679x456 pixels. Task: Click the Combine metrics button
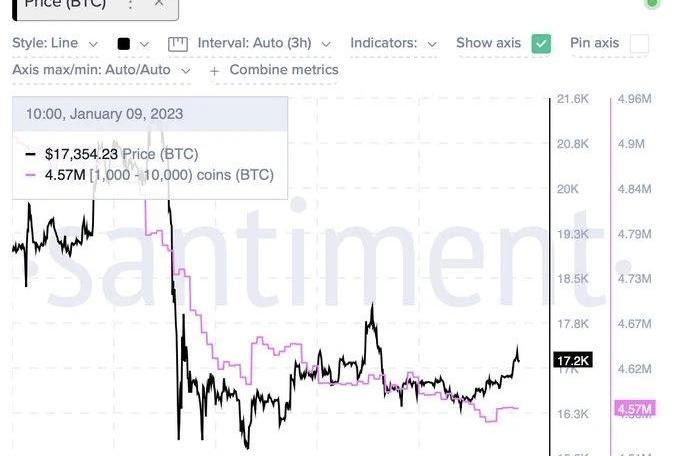[x=283, y=70]
